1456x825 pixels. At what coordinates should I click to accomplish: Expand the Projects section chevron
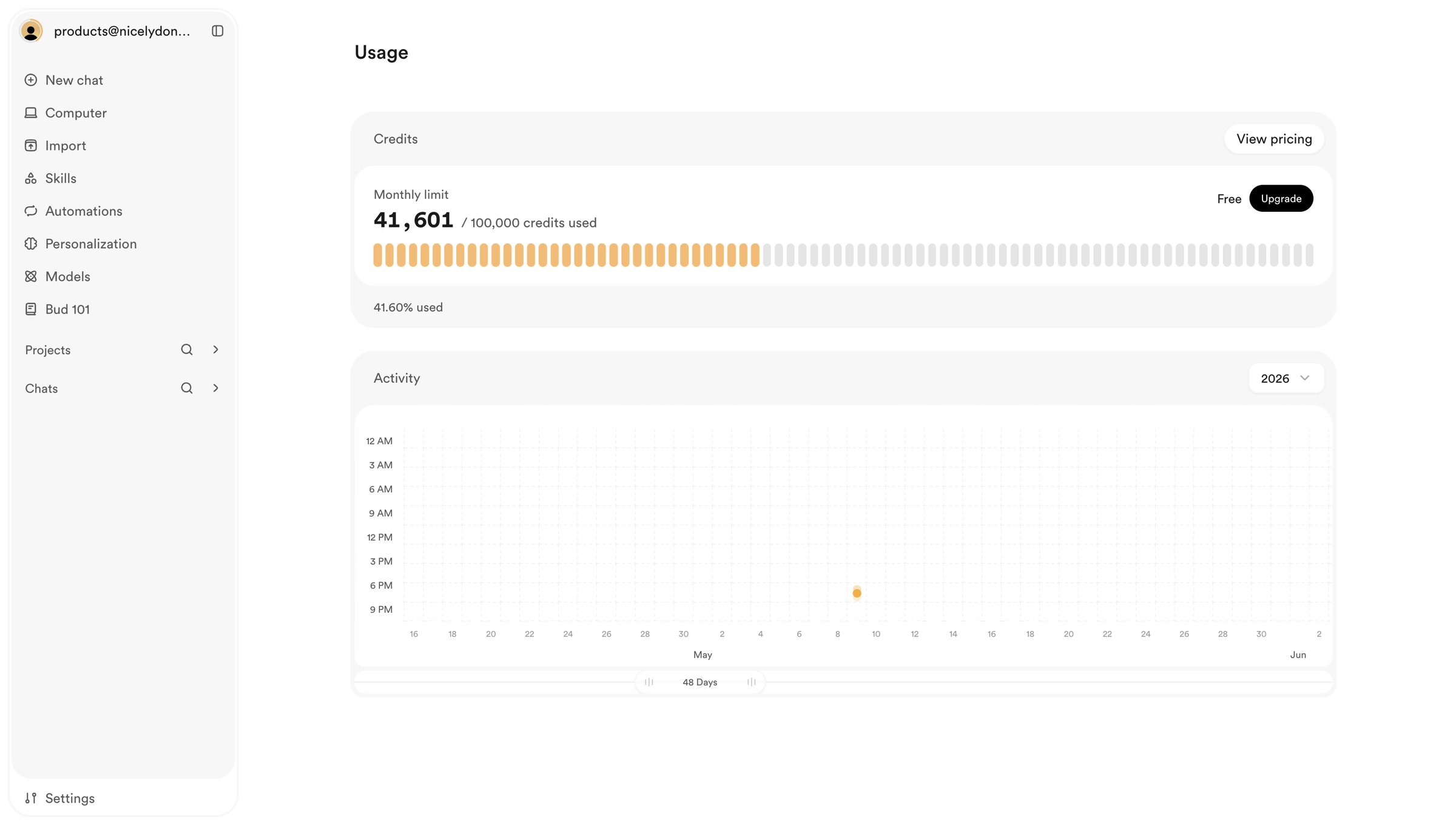(215, 349)
